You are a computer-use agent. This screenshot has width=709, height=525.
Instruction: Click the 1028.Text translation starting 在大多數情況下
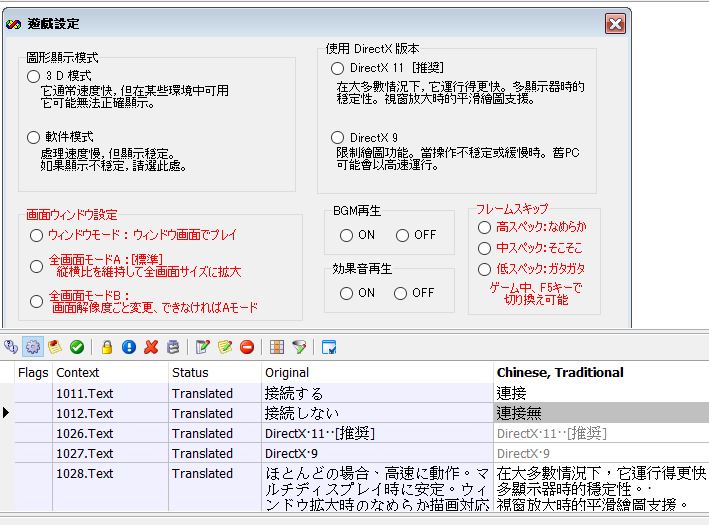tap(601, 487)
